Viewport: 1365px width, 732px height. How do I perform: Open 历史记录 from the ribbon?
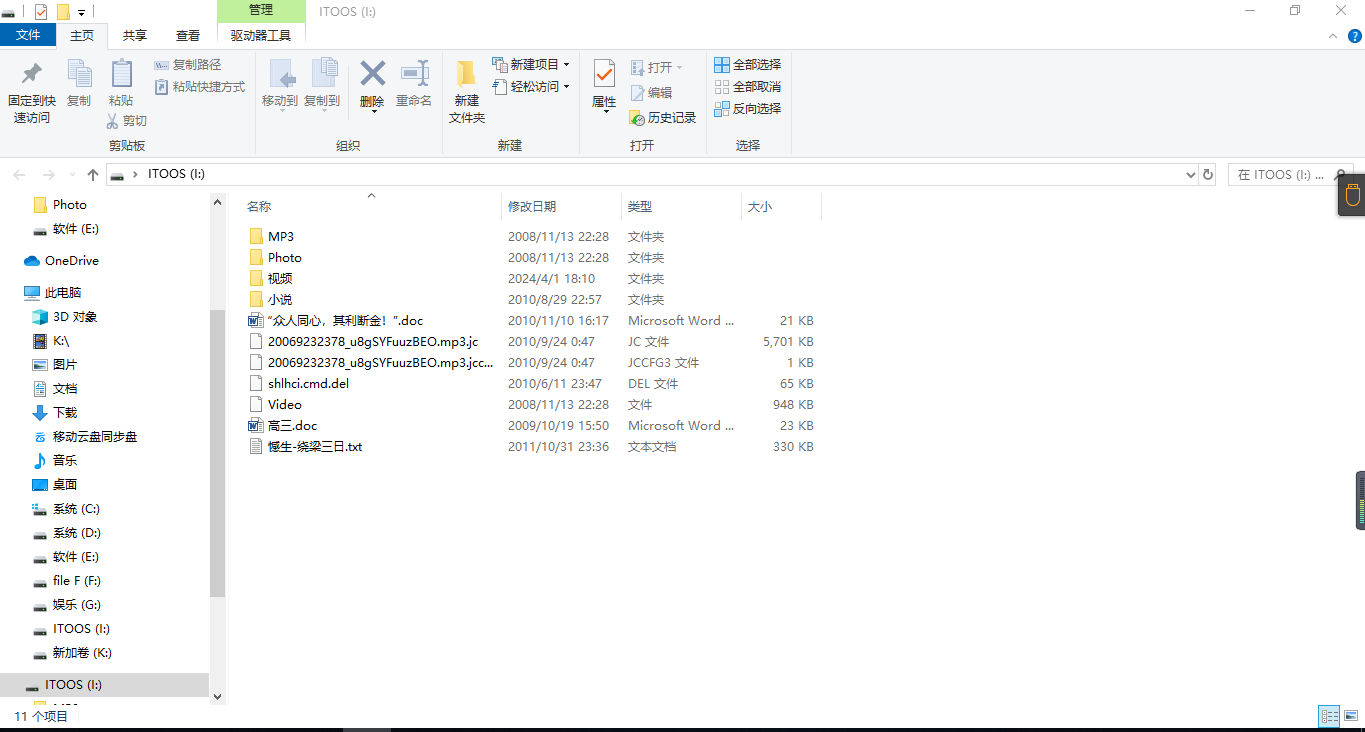pos(663,118)
